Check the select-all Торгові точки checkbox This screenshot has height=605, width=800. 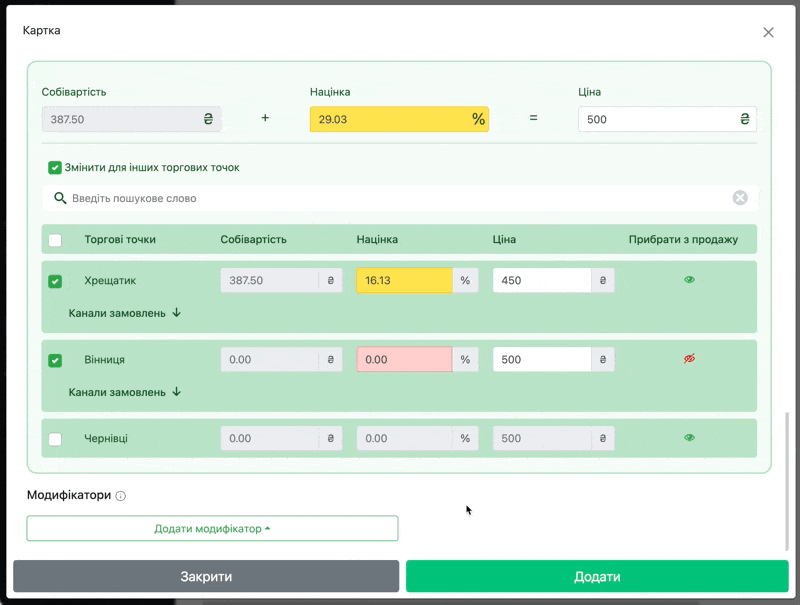tap(55, 240)
